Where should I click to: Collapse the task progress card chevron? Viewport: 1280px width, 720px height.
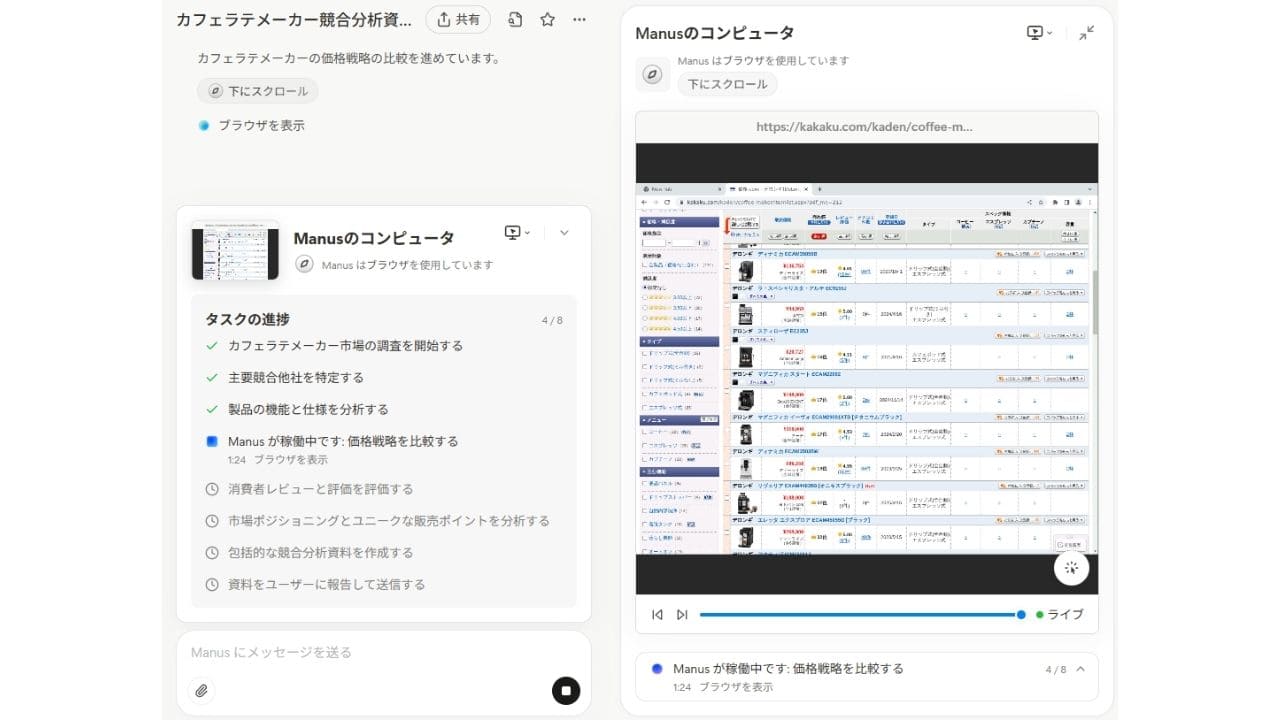click(x=564, y=232)
